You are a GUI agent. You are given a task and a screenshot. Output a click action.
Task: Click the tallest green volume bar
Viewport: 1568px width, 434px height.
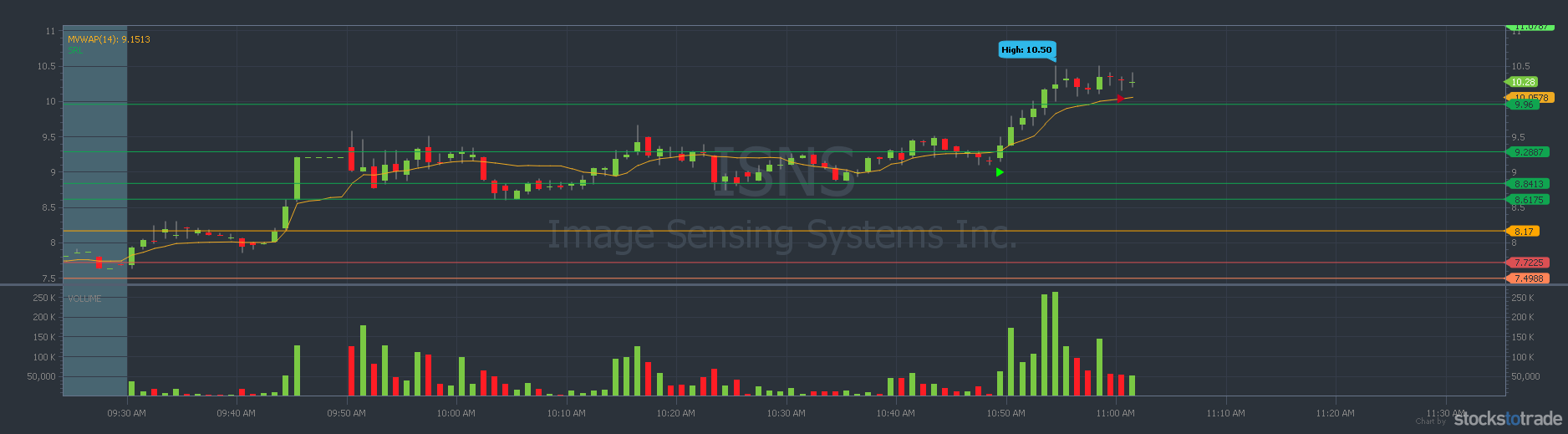[1055, 344]
